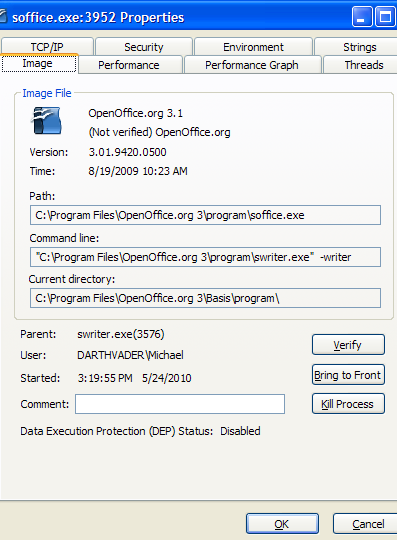Click the started date 5/24/2010
This screenshot has width=397, height=540.
[x=167, y=378]
